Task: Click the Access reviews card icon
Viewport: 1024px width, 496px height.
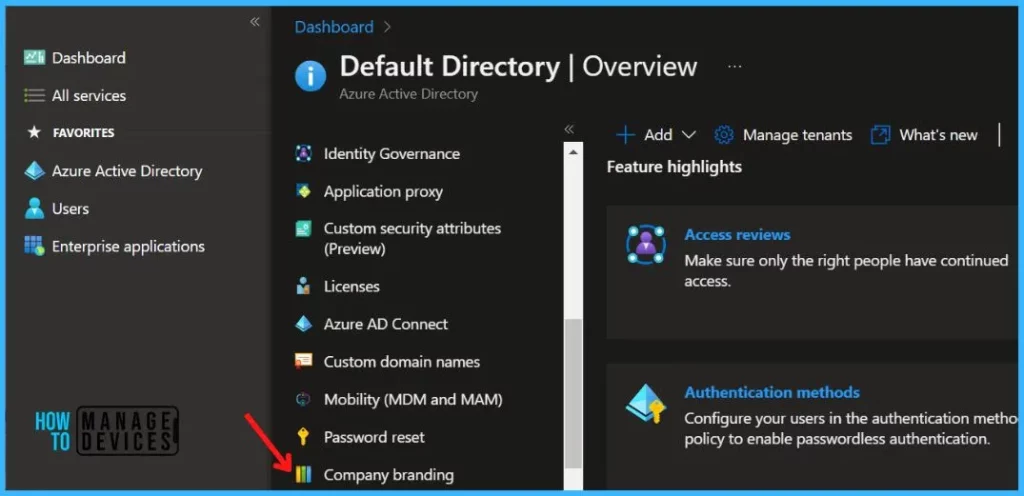Action: 645,245
